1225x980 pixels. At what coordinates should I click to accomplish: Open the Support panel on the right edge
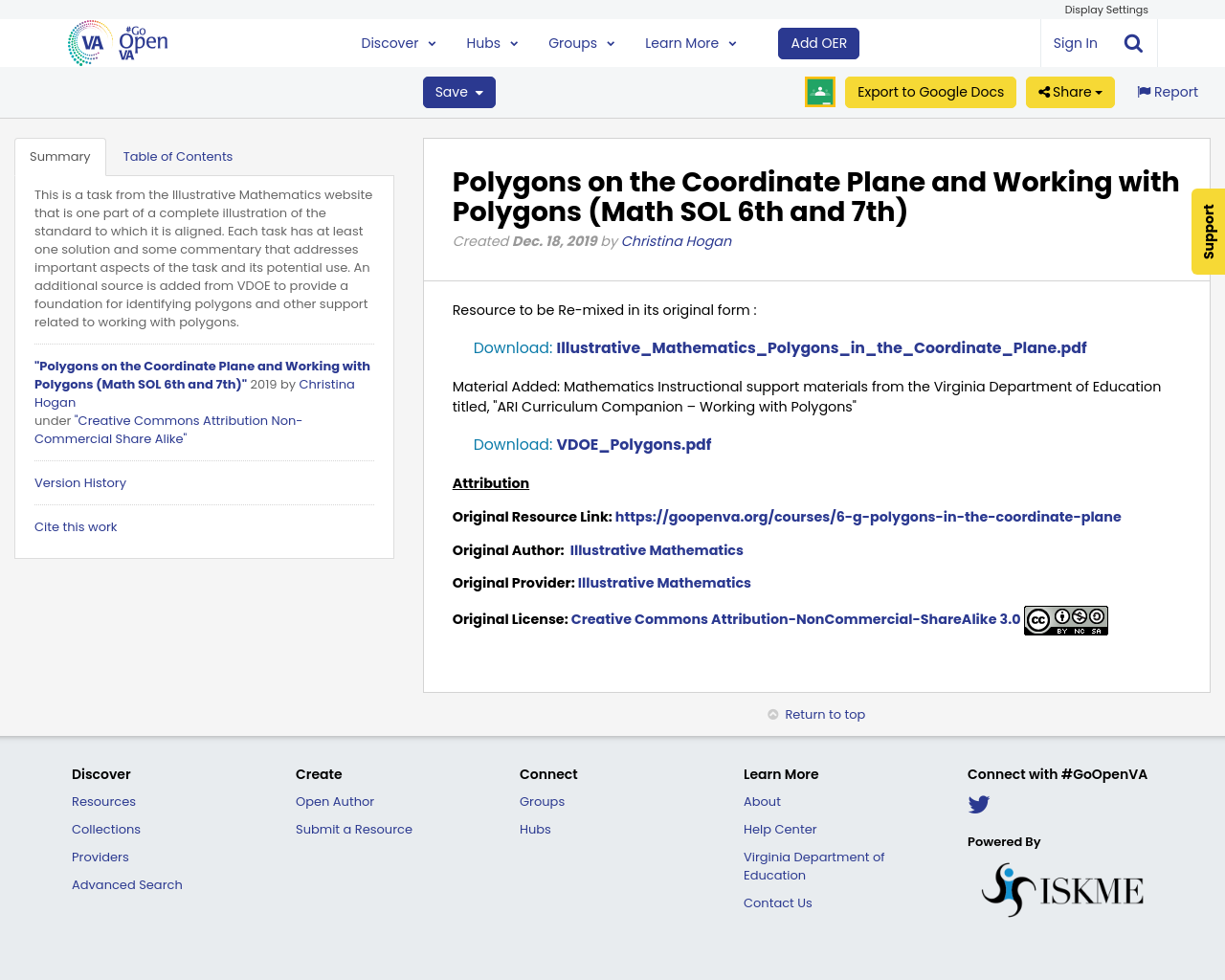(x=1206, y=232)
